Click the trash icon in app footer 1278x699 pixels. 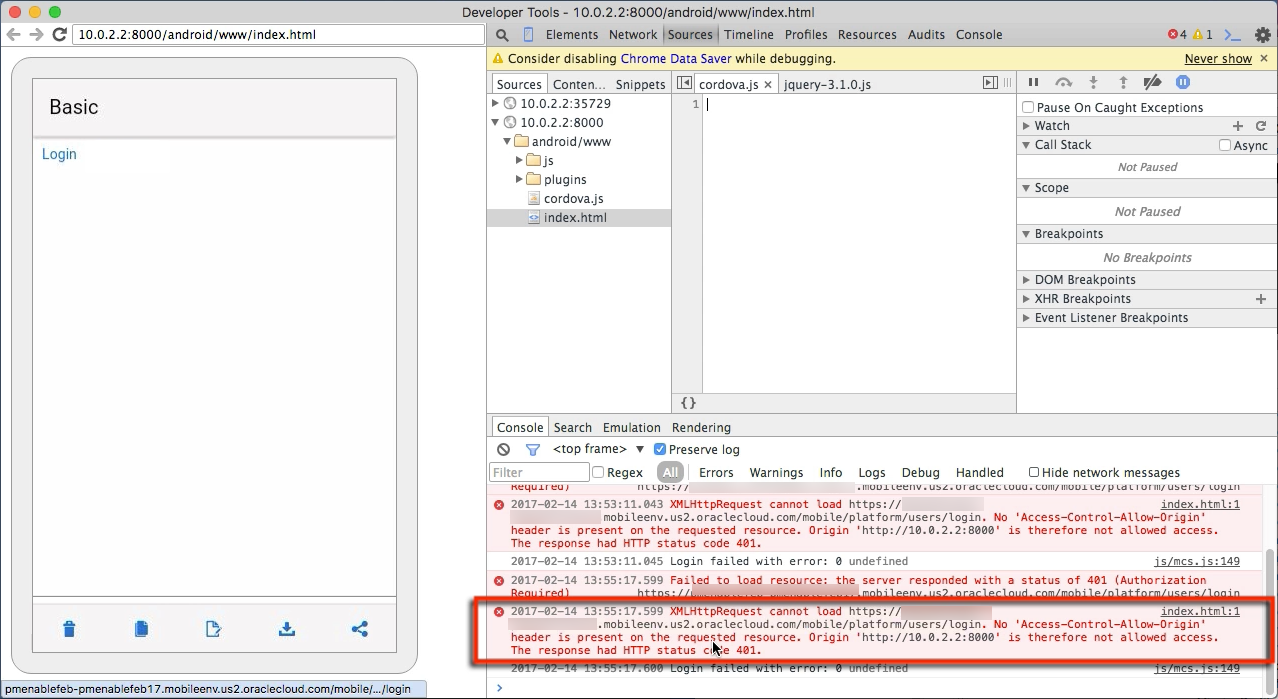pyautogui.click(x=69, y=629)
